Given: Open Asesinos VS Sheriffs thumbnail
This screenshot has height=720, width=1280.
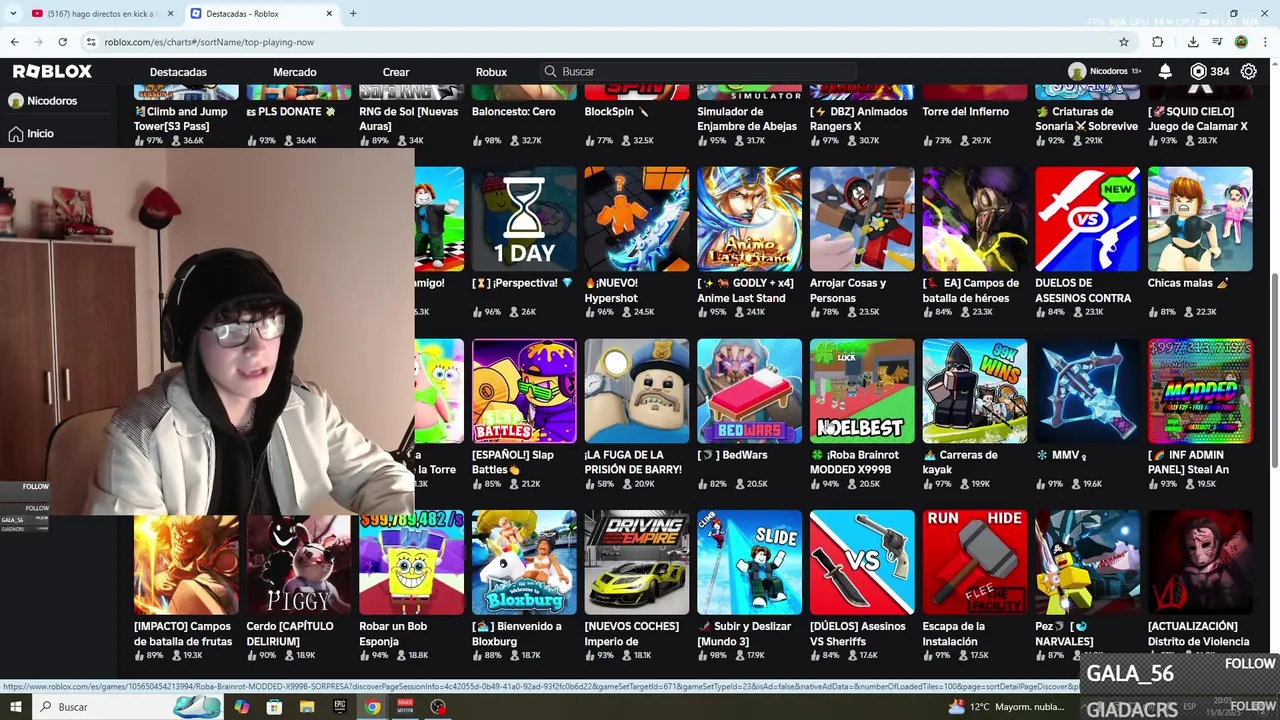Looking at the screenshot, I should [862, 563].
